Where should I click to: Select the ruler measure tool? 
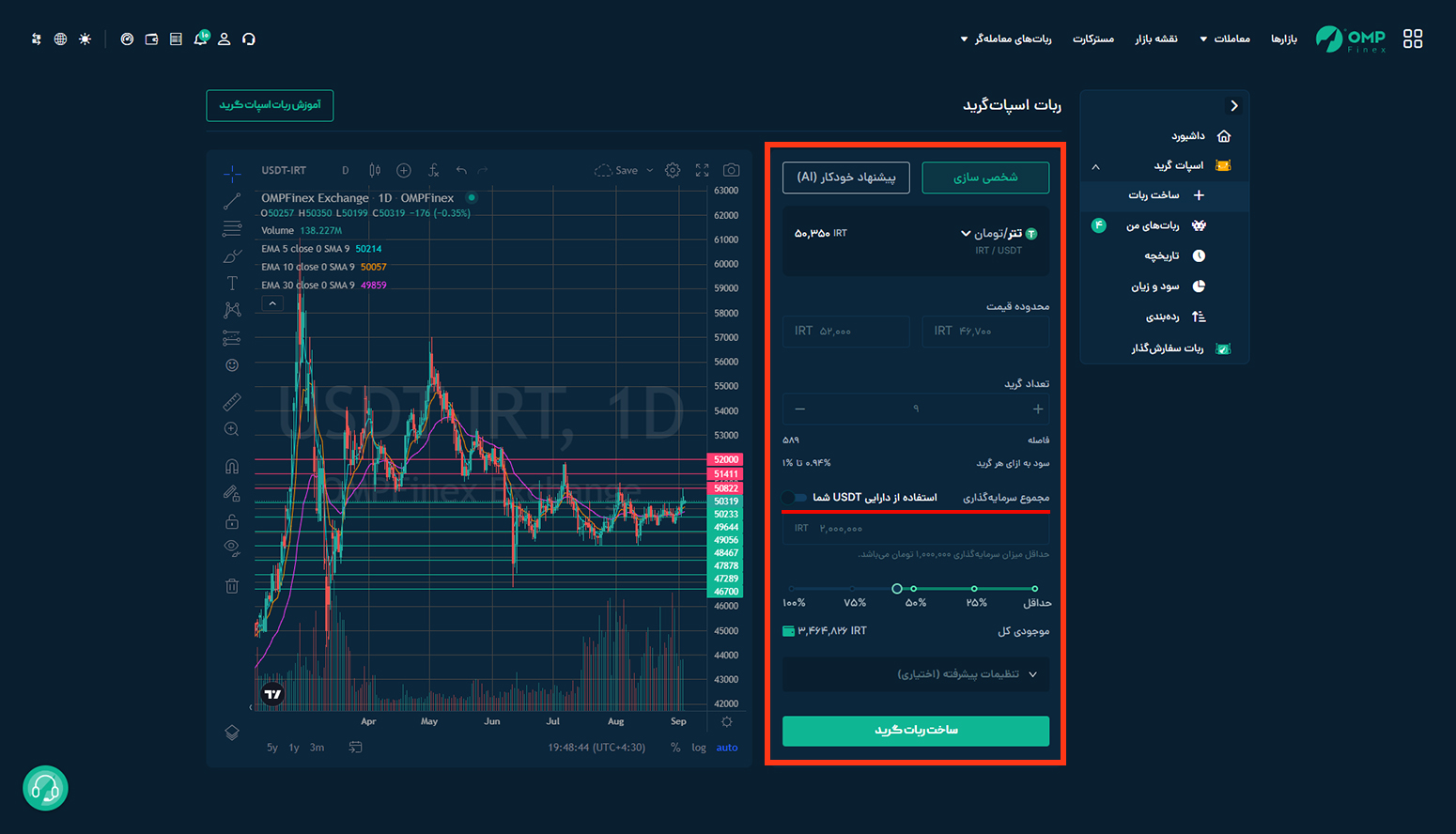232,402
